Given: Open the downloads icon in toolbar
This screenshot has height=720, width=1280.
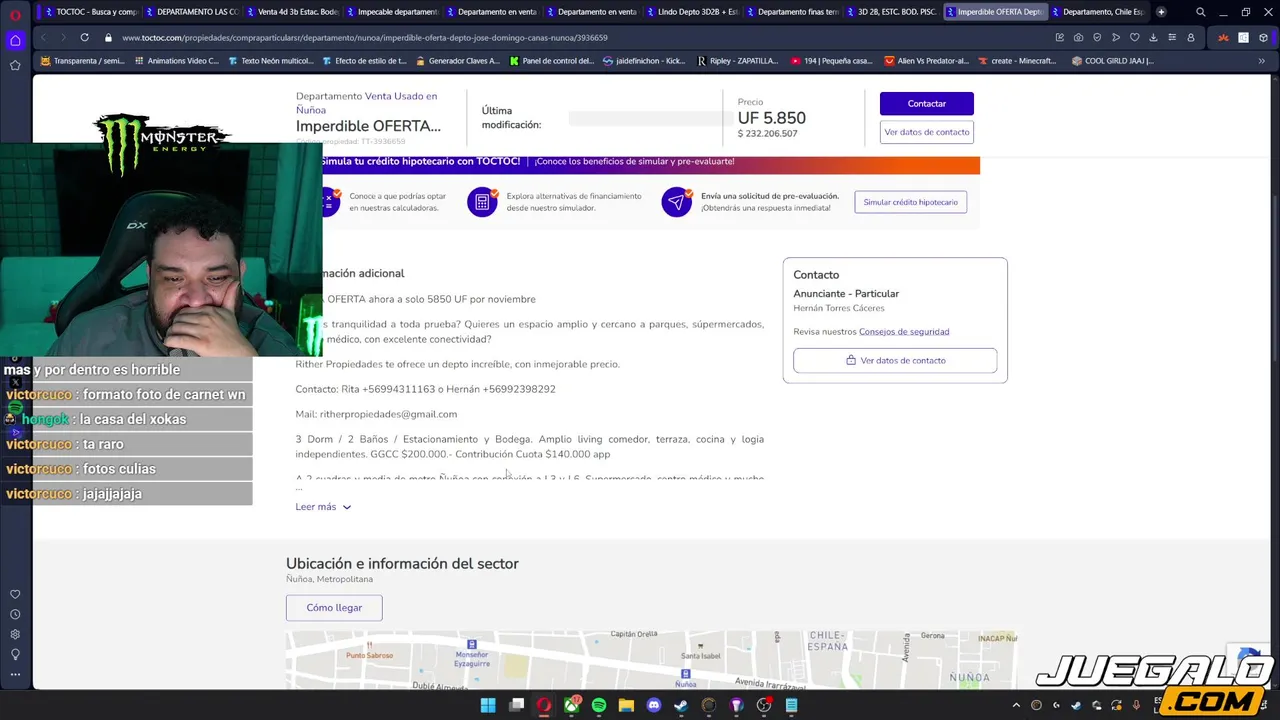Looking at the screenshot, I should click(1153, 37).
